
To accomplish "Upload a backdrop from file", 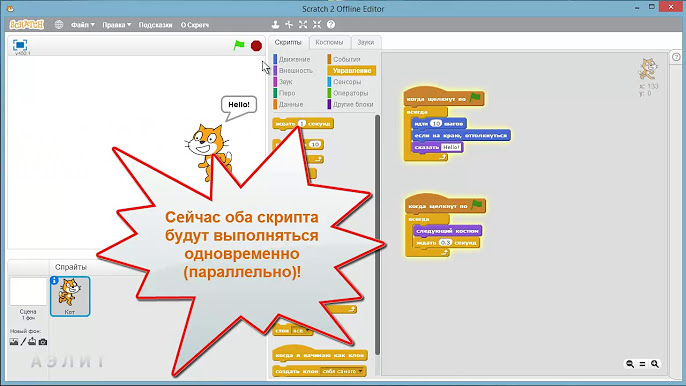I will click(32, 342).
